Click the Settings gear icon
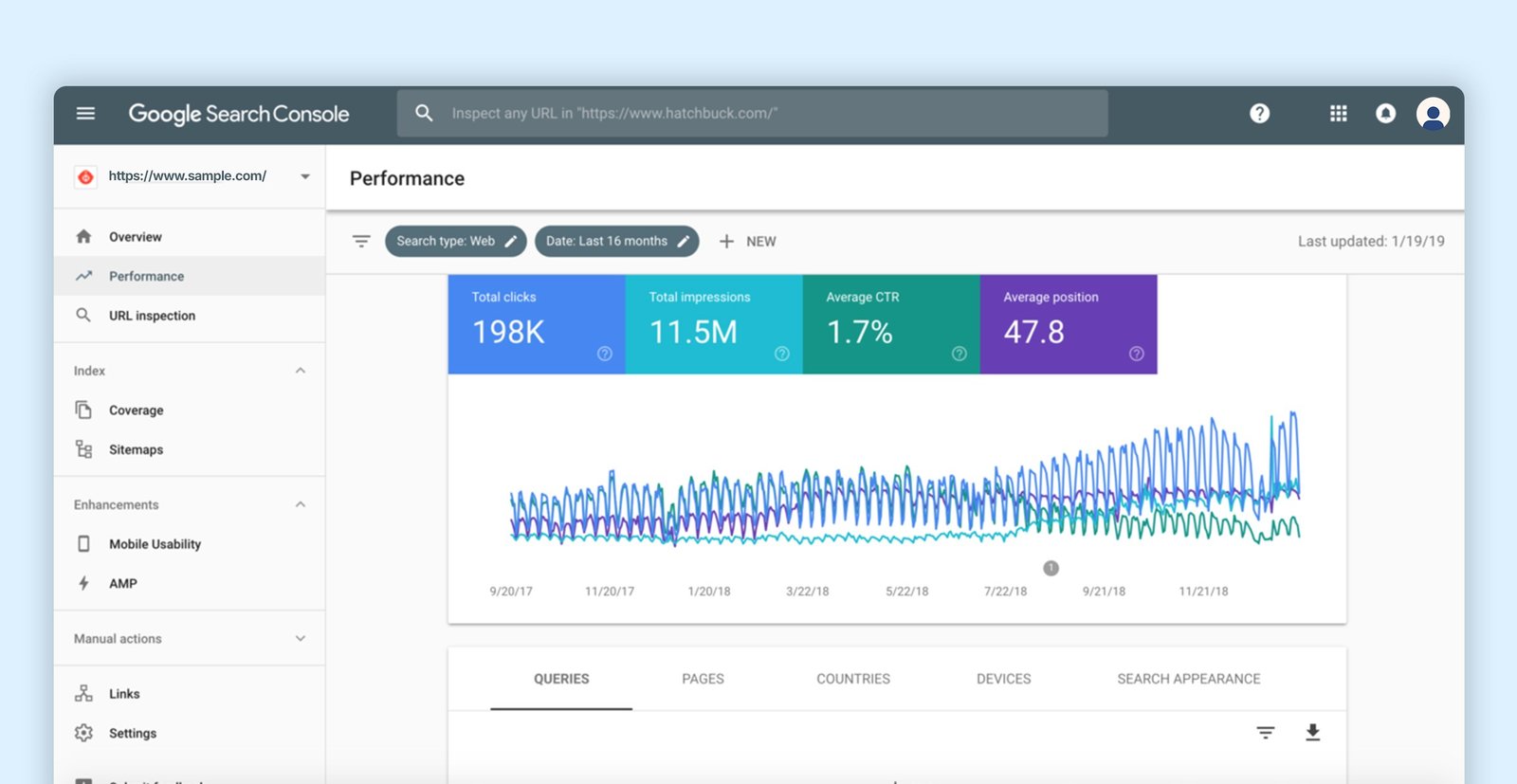Image resolution: width=1517 pixels, height=784 pixels. tap(83, 733)
